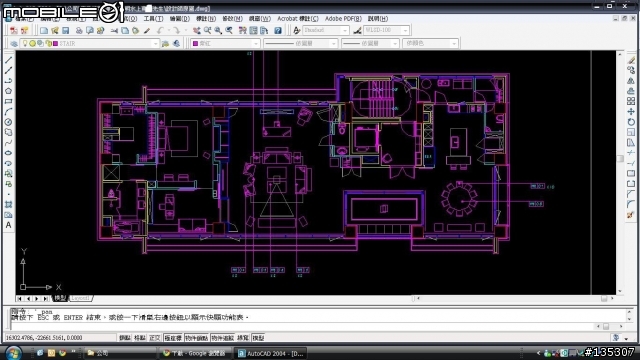640x360 pixels.
Task: Select the Line tool in the draw toolbar
Action: point(8,60)
